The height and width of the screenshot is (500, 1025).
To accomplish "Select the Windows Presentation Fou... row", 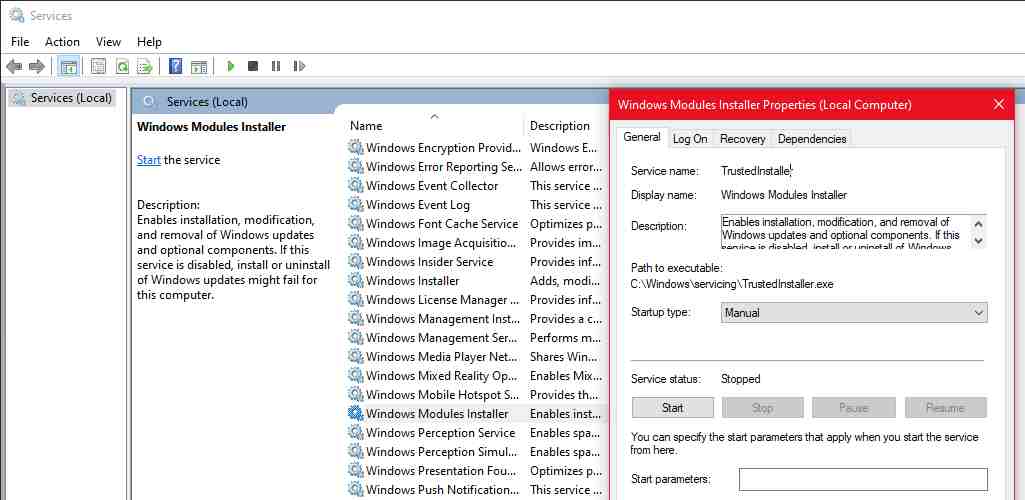I will point(476,470).
